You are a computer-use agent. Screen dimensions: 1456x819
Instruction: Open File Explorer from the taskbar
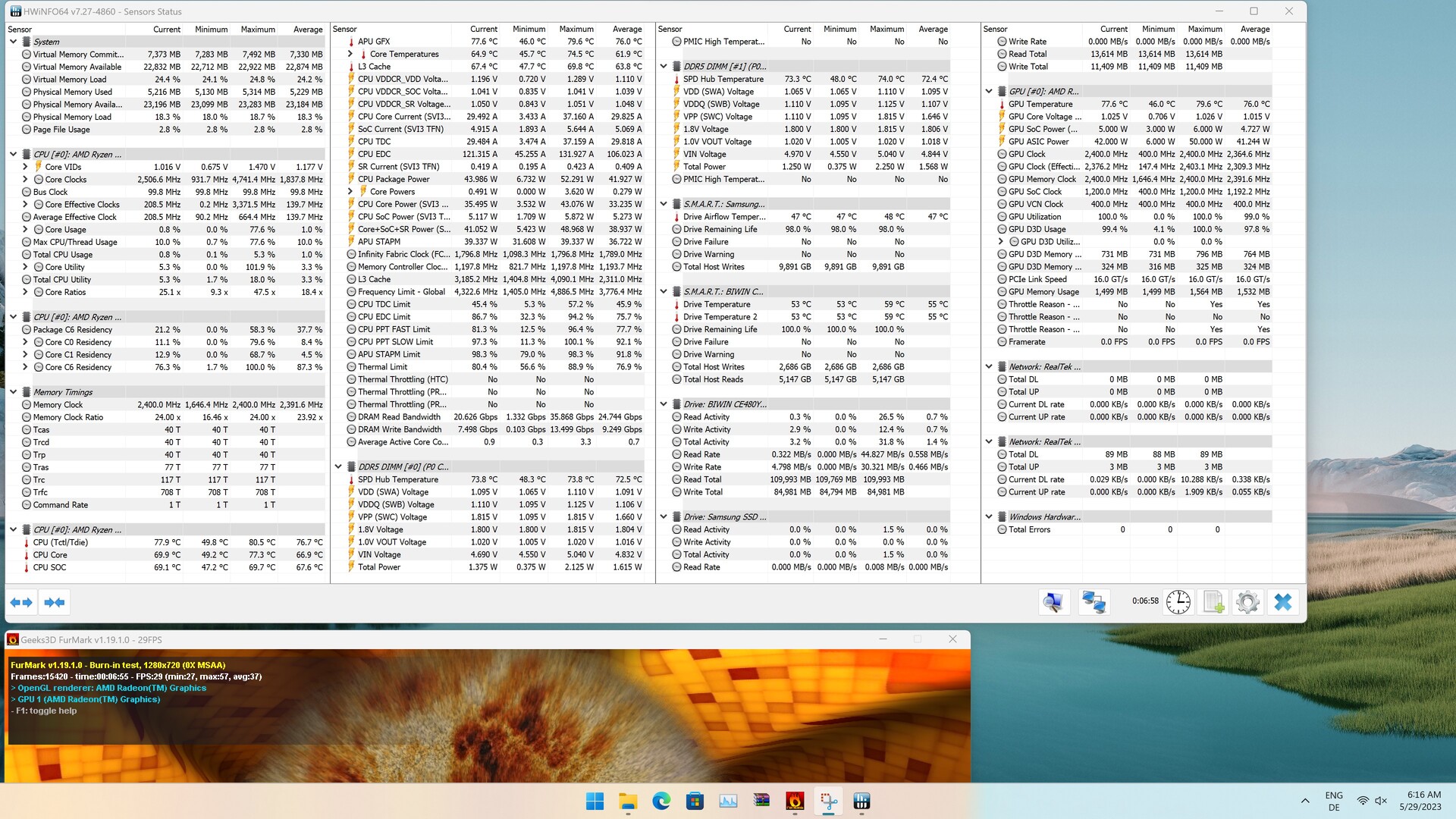(628, 801)
